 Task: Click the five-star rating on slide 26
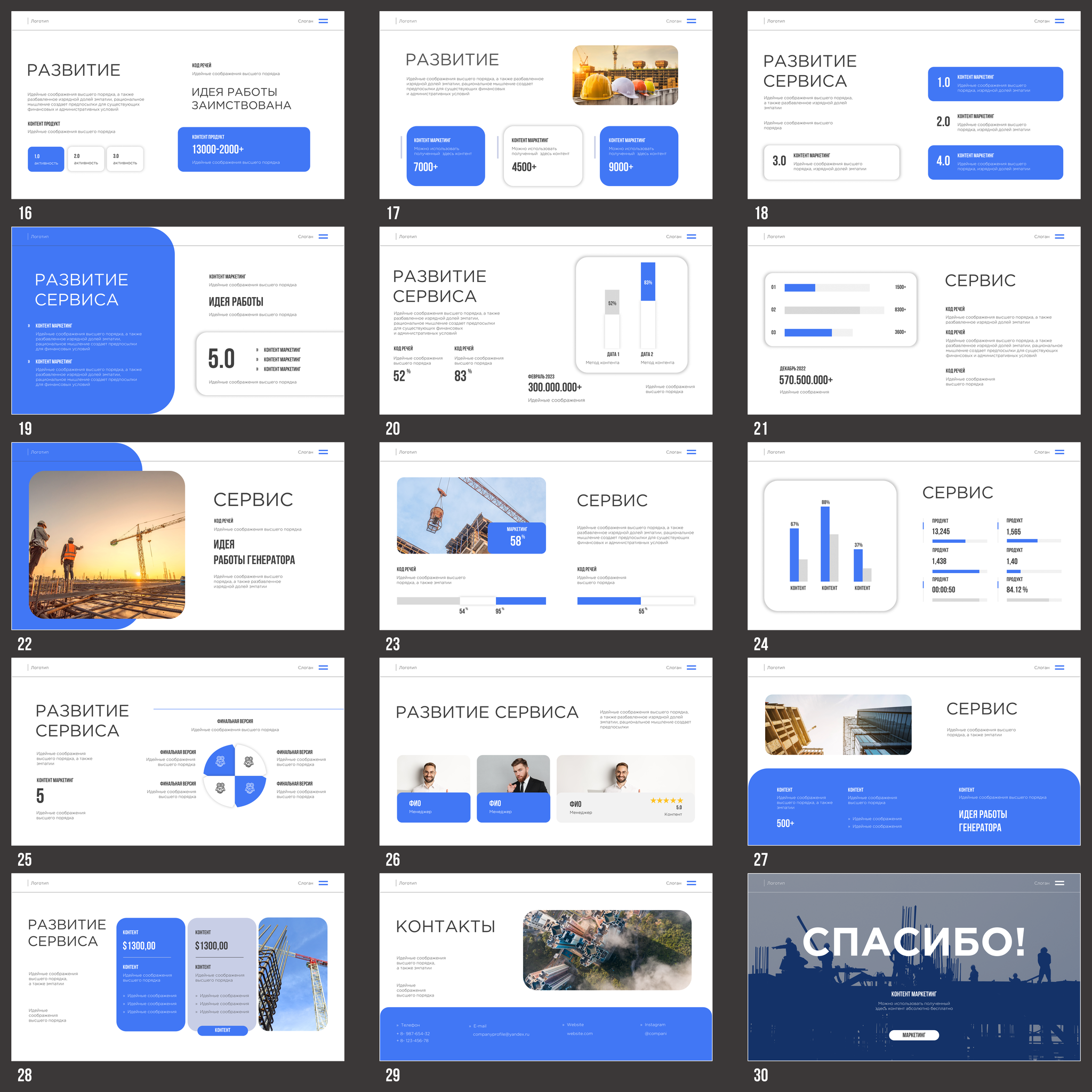[x=667, y=800]
